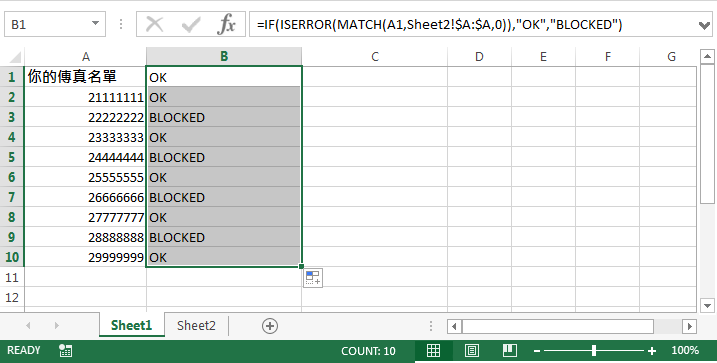Open the Sheet1 tab
This screenshot has height=363, width=717.
pyautogui.click(x=131, y=326)
